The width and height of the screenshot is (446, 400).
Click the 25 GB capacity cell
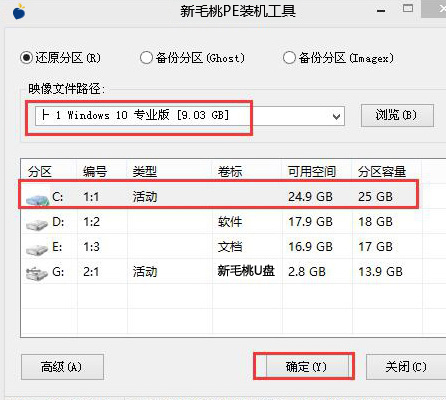click(x=375, y=197)
